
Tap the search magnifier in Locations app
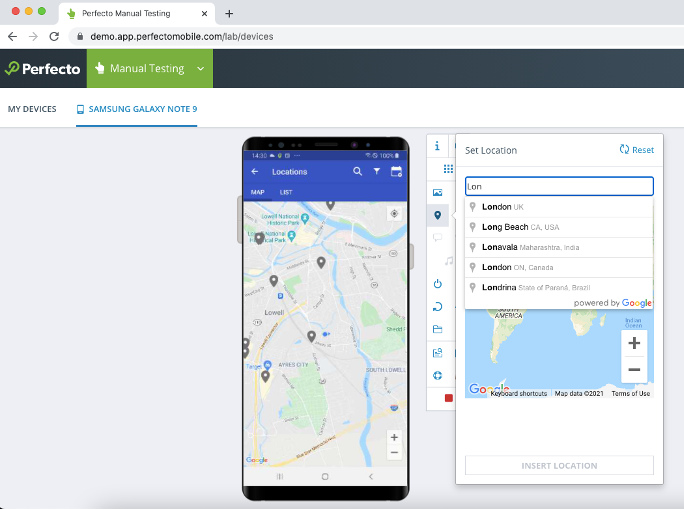[357, 171]
